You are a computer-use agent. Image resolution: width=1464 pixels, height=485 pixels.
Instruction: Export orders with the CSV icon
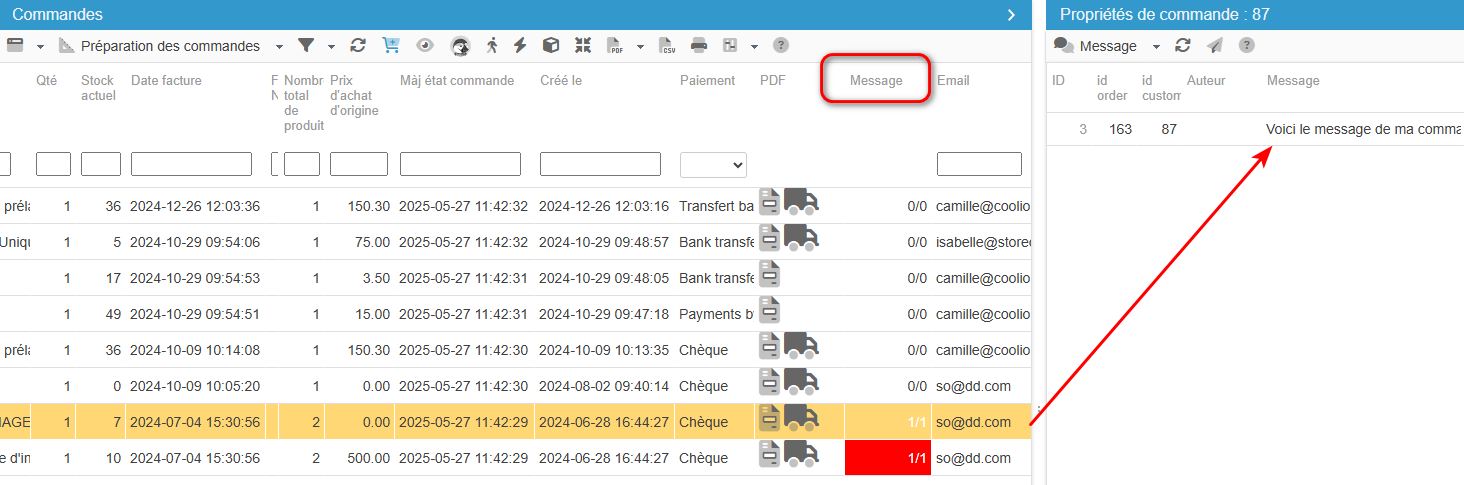click(x=667, y=45)
